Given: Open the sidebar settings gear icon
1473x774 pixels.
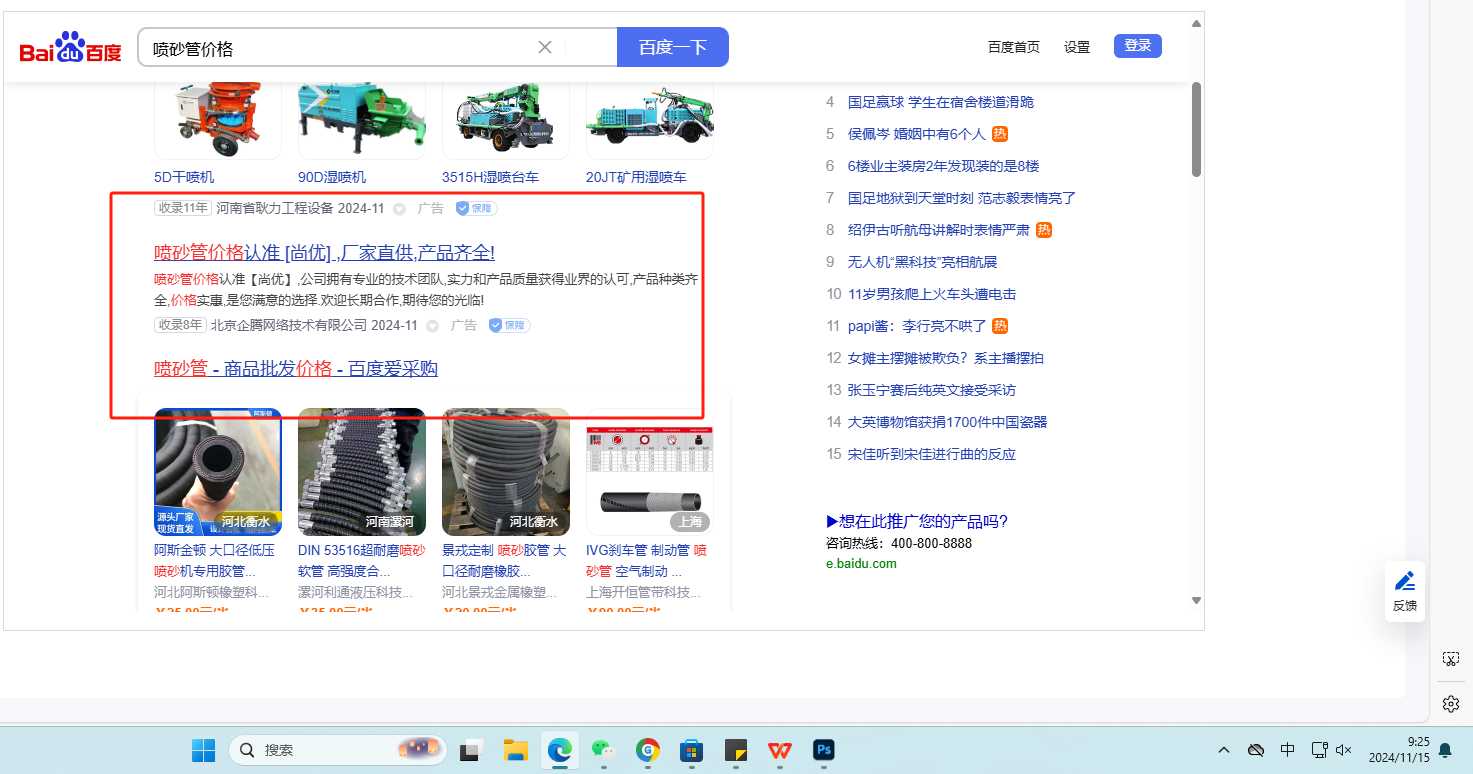Looking at the screenshot, I should pyautogui.click(x=1451, y=704).
